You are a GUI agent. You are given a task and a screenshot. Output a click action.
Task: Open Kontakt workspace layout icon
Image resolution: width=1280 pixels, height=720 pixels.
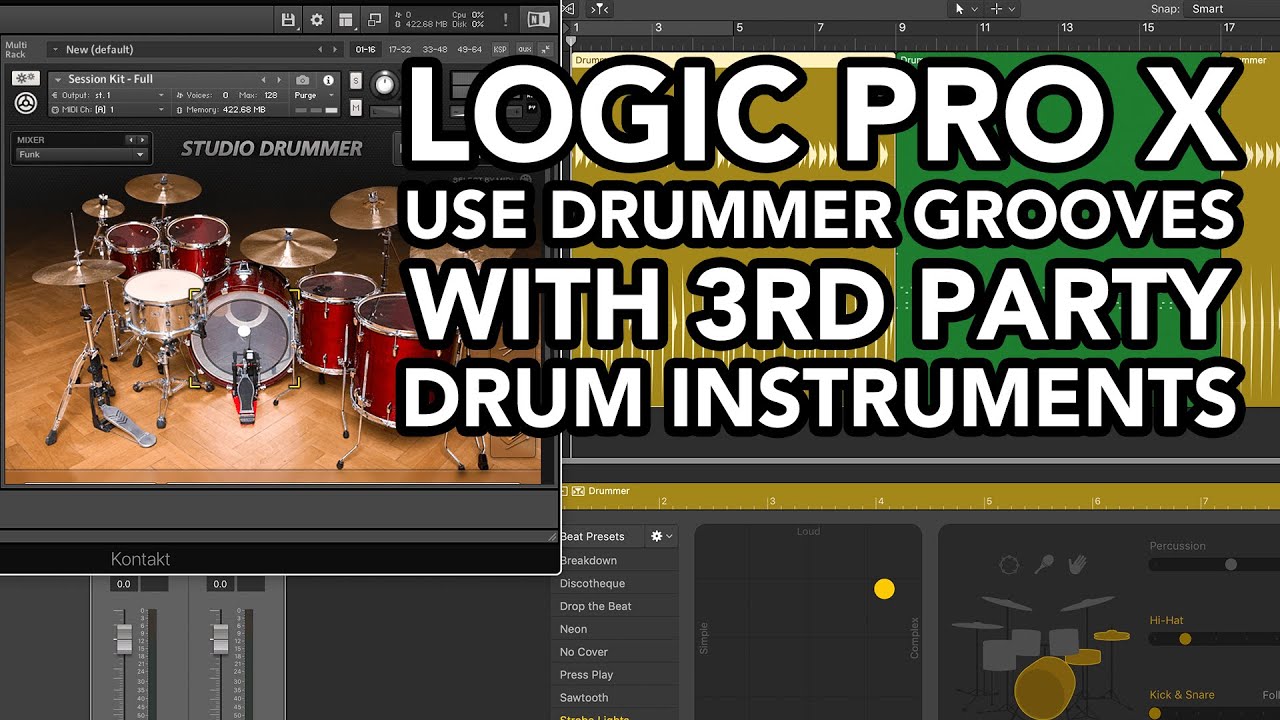coord(345,19)
